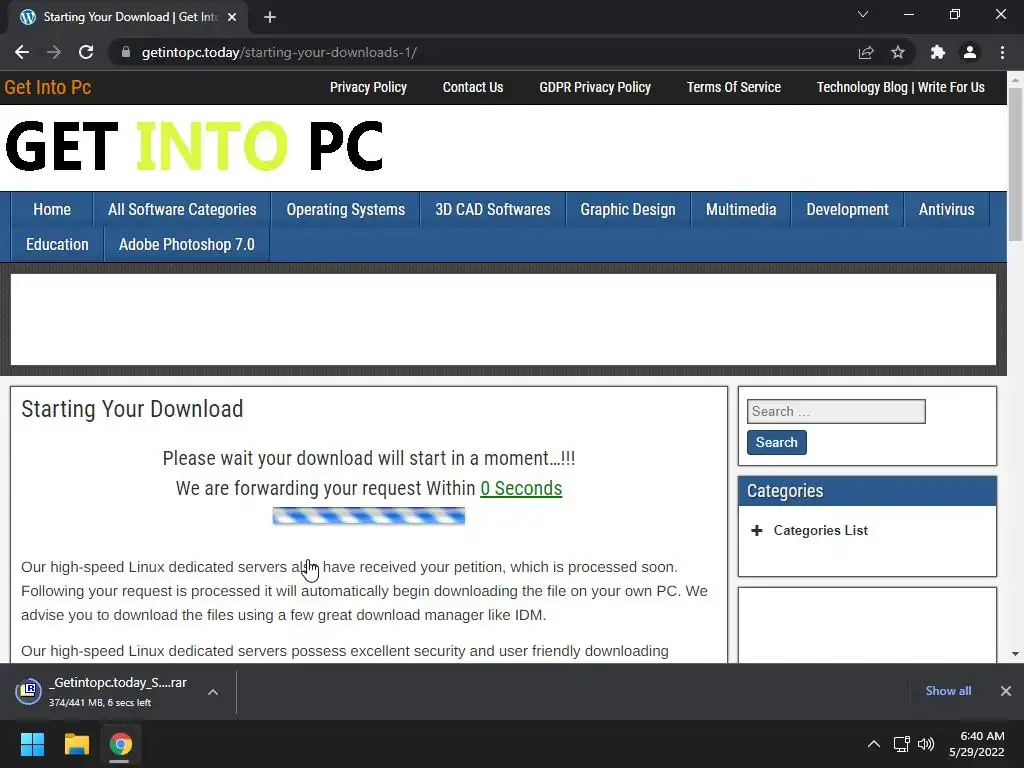This screenshot has width=1024, height=768.
Task: Open Graphic Design category
Action: [628, 210]
